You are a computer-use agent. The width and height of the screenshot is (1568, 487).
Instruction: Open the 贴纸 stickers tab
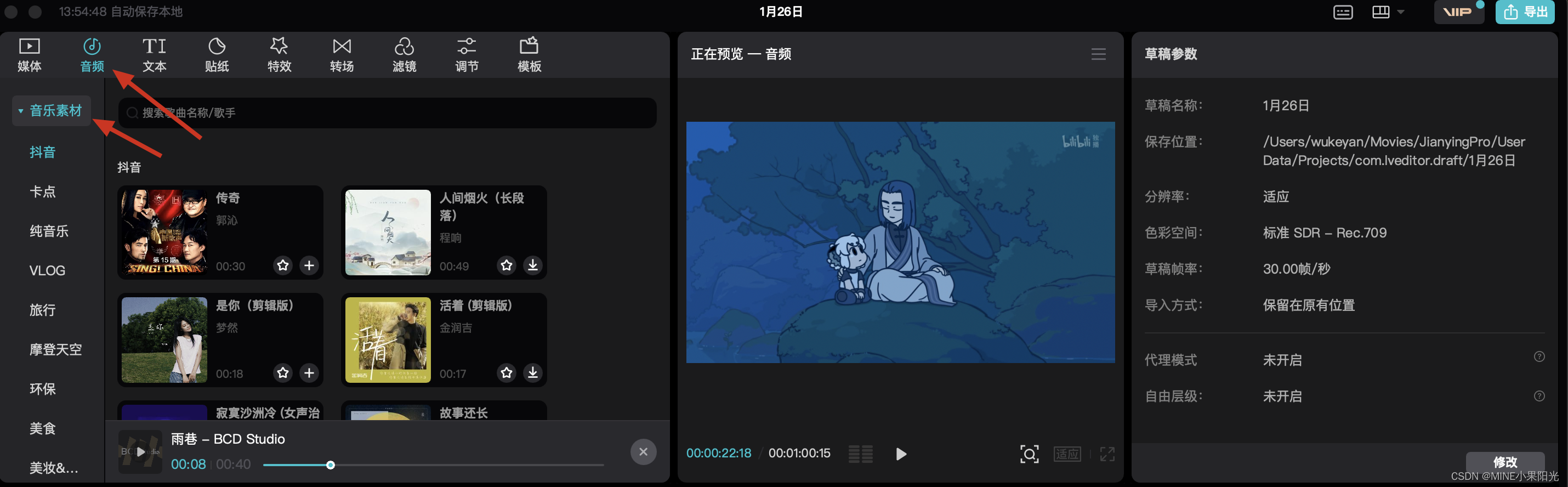coord(217,55)
